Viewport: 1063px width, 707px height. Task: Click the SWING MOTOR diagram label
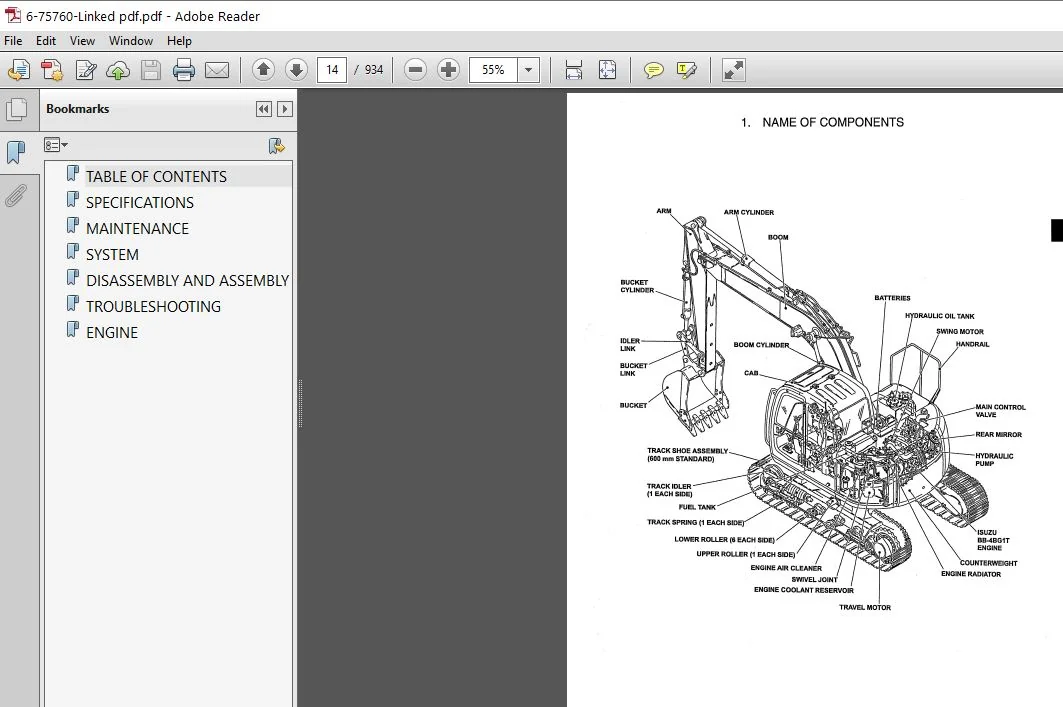tap(960, 331)
